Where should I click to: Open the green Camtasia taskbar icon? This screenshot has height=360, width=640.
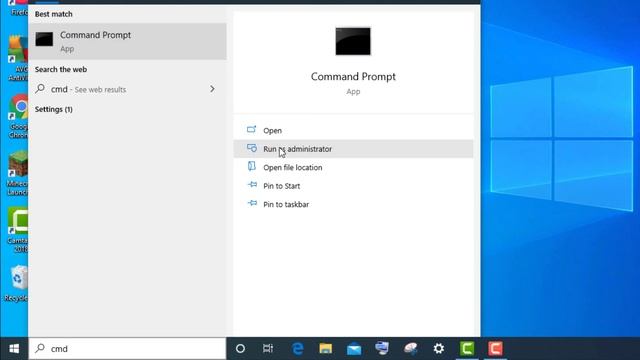(467, 349)
